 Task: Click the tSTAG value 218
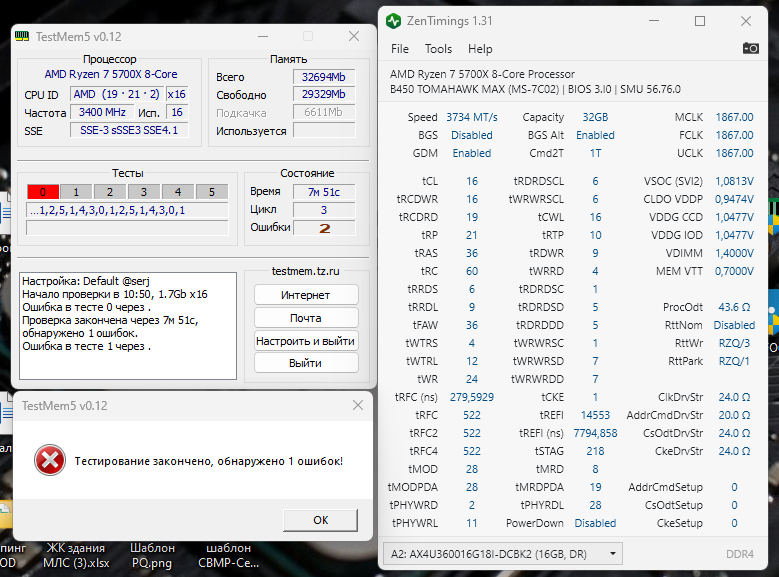(x=595, y=451)
